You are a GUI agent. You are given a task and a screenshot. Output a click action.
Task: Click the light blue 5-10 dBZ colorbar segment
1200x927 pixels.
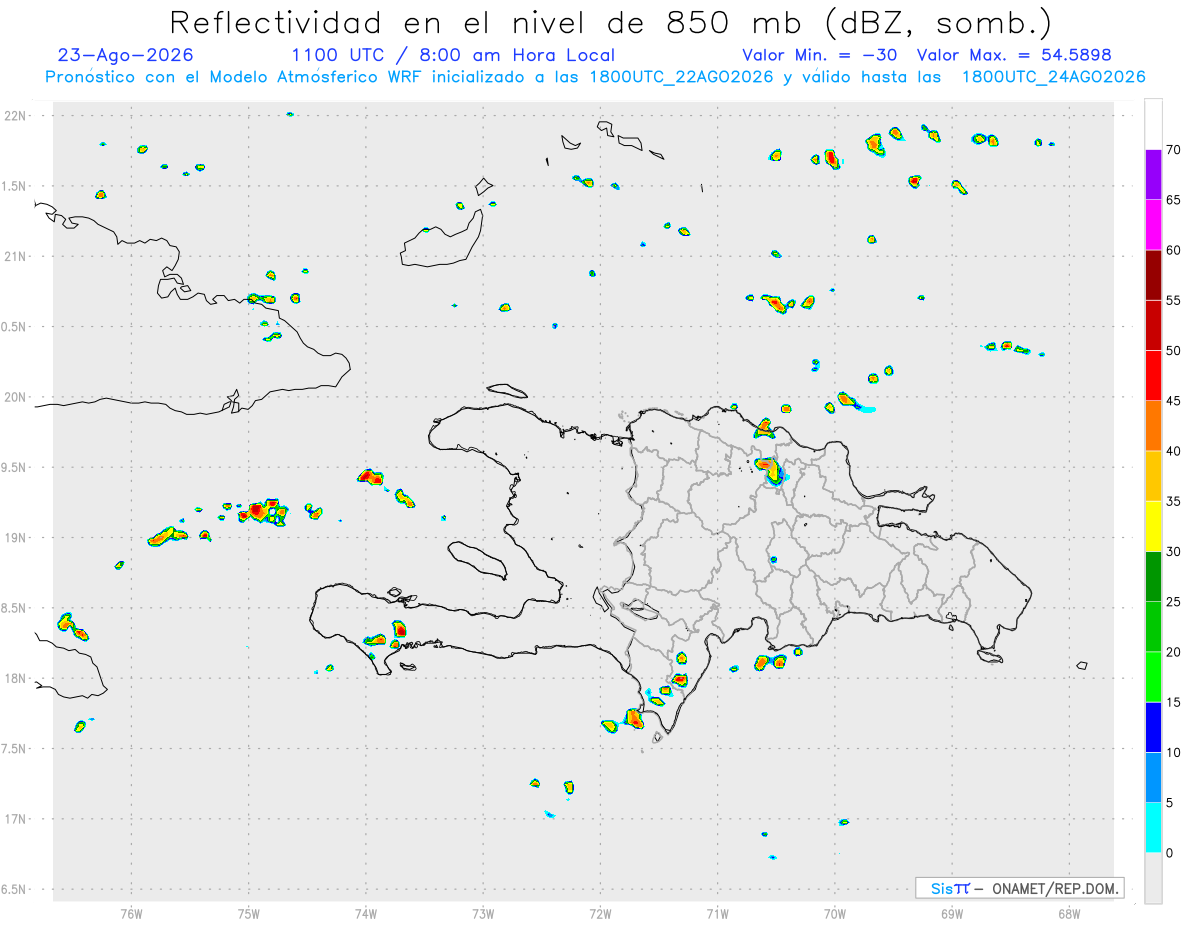pos(1153,778)
